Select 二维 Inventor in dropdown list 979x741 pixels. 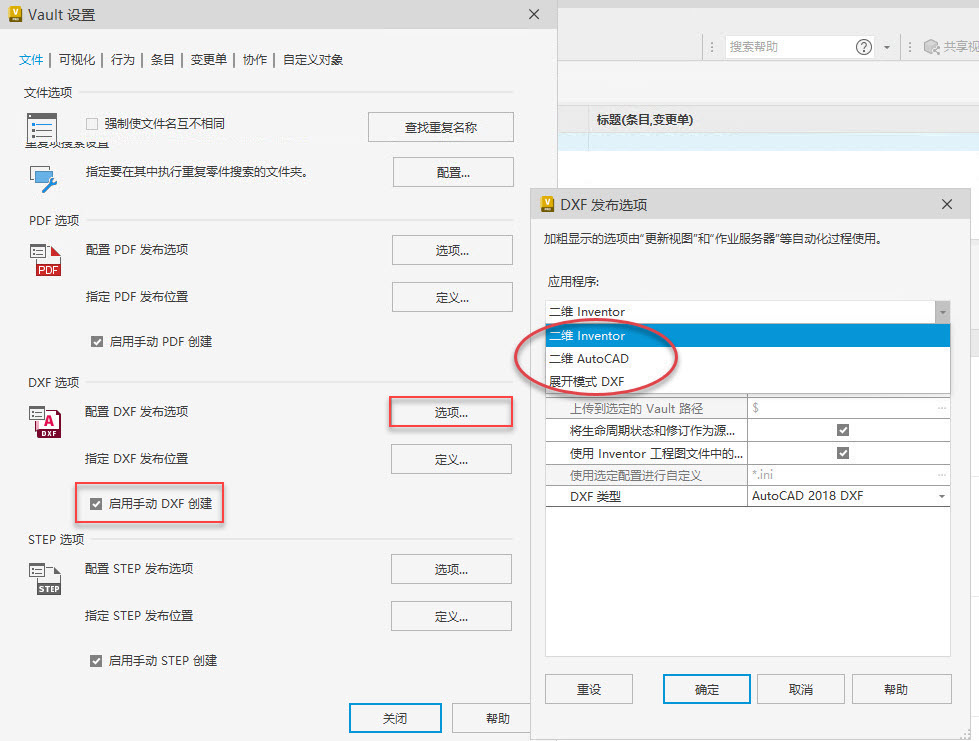(747, 336)
